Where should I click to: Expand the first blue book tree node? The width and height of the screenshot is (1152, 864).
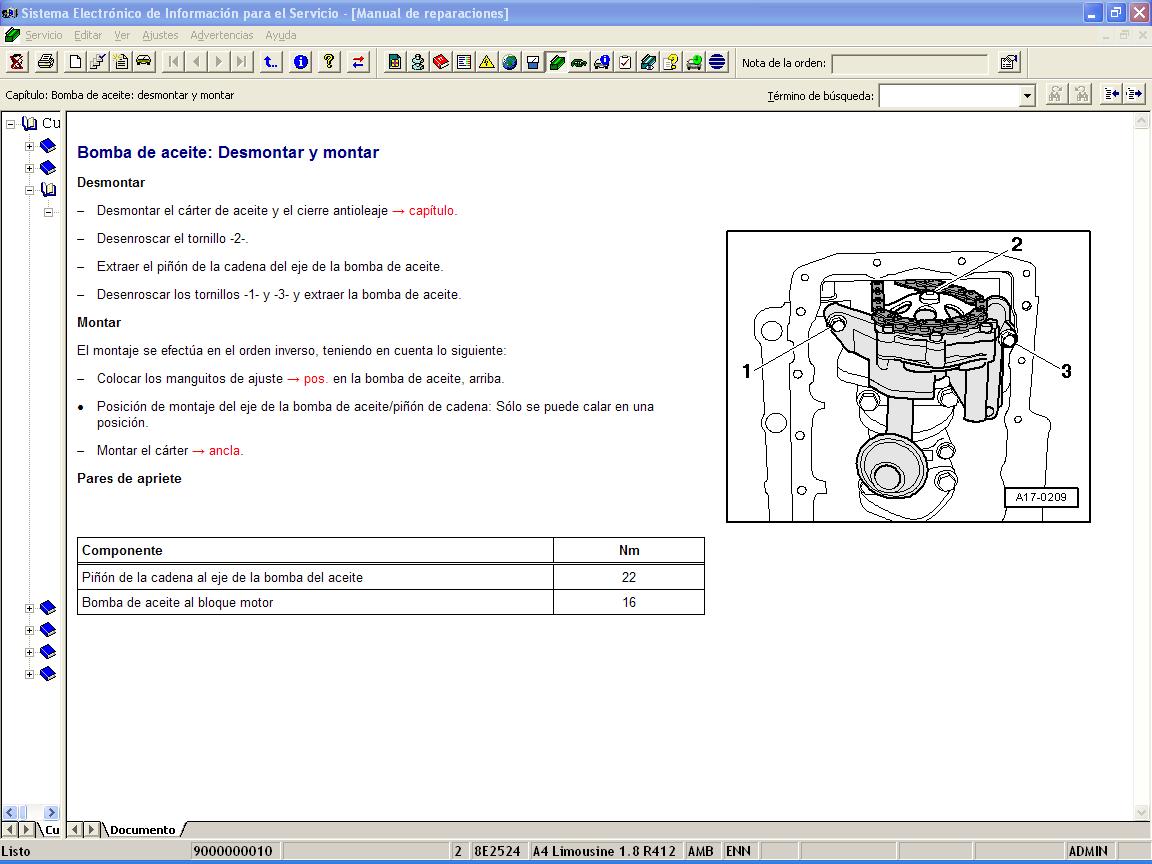coord(29,146)
